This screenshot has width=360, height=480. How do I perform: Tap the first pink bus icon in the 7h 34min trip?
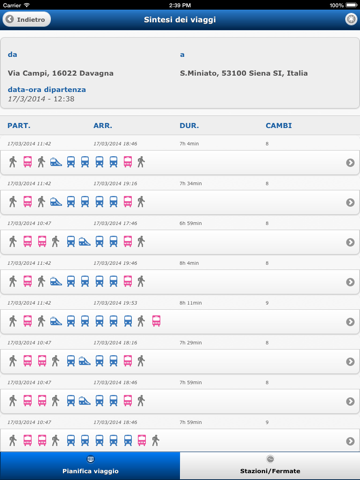click(x=28, y=202)
